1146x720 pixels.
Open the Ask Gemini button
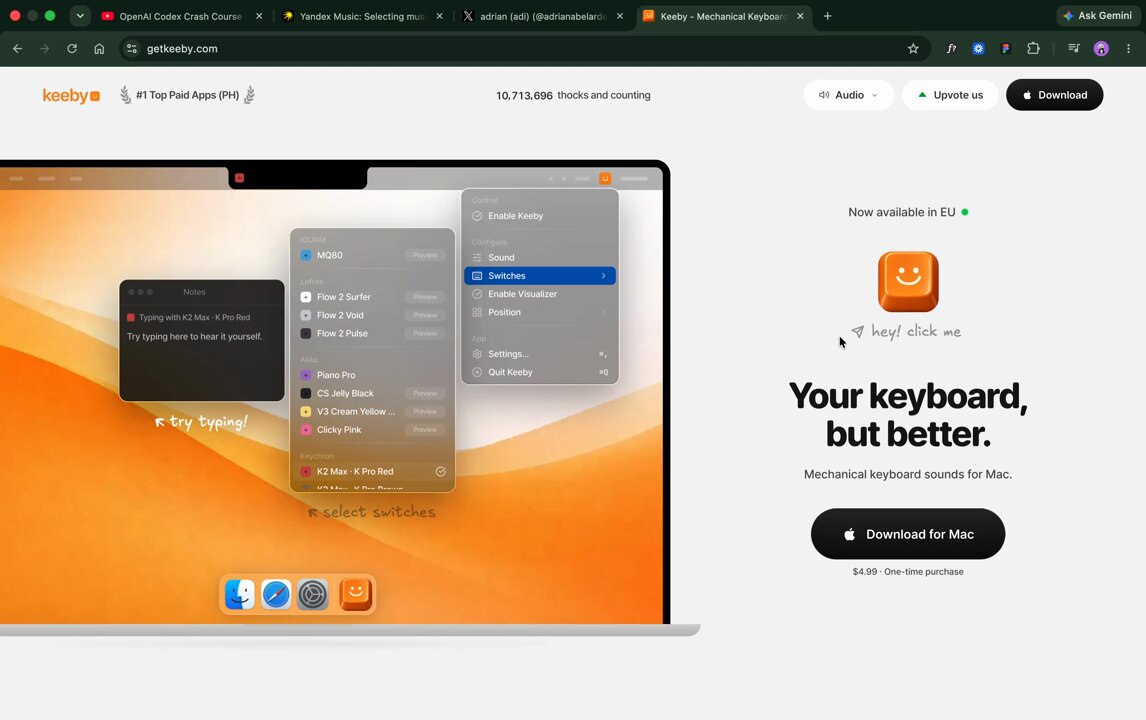tap(1098, 16)
